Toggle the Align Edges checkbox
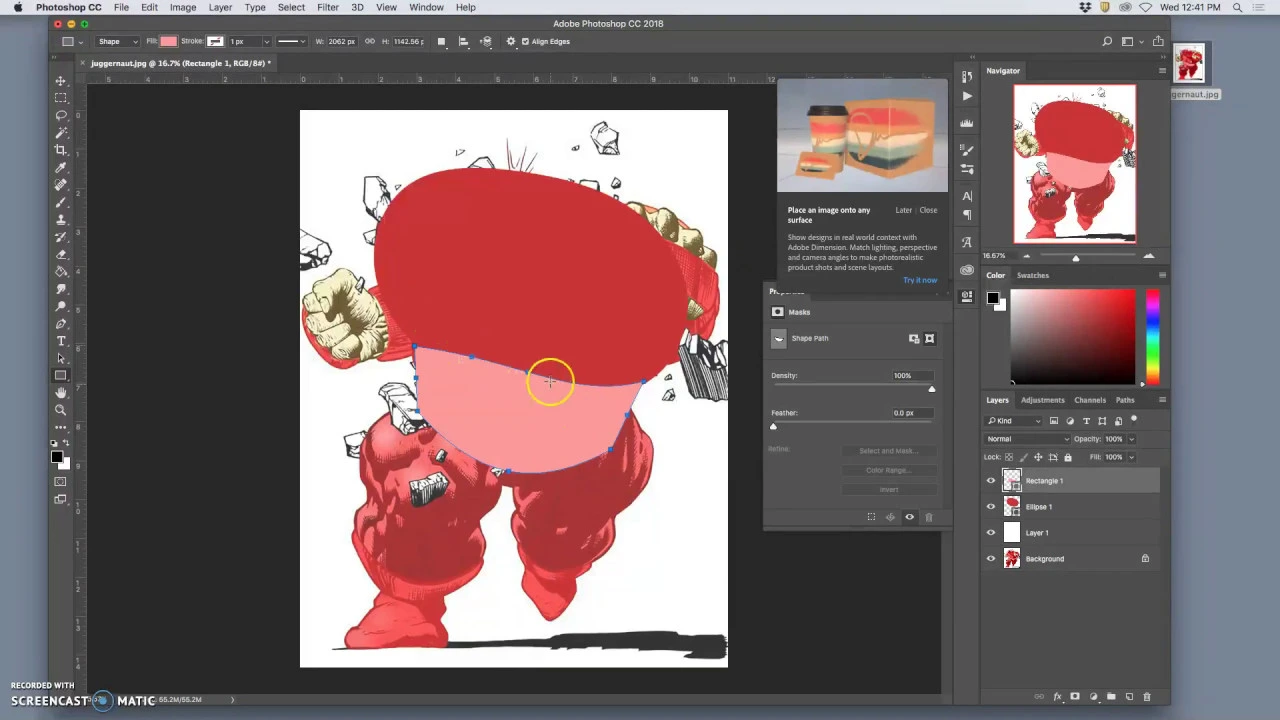 [526, 42]
